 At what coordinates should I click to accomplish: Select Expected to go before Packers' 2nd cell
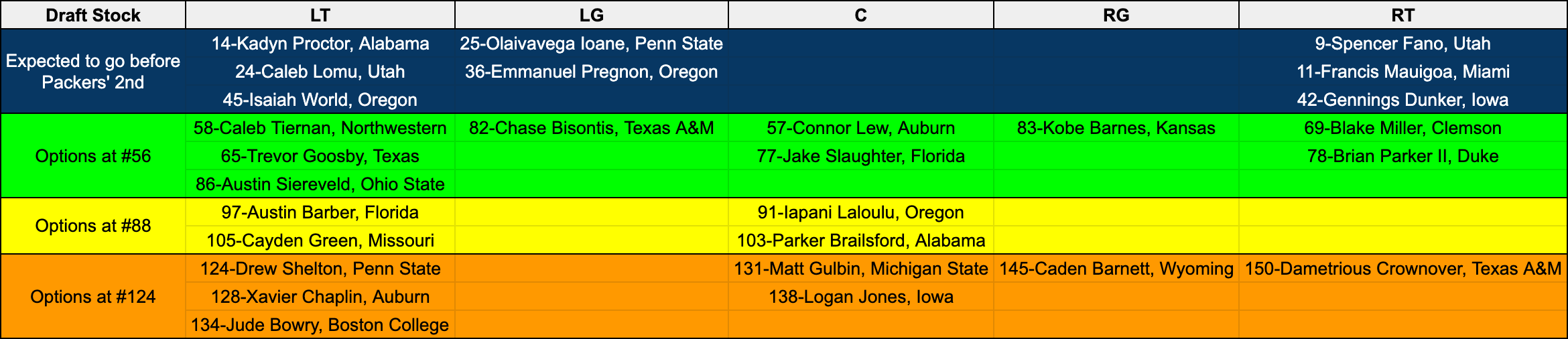(93, 72)
